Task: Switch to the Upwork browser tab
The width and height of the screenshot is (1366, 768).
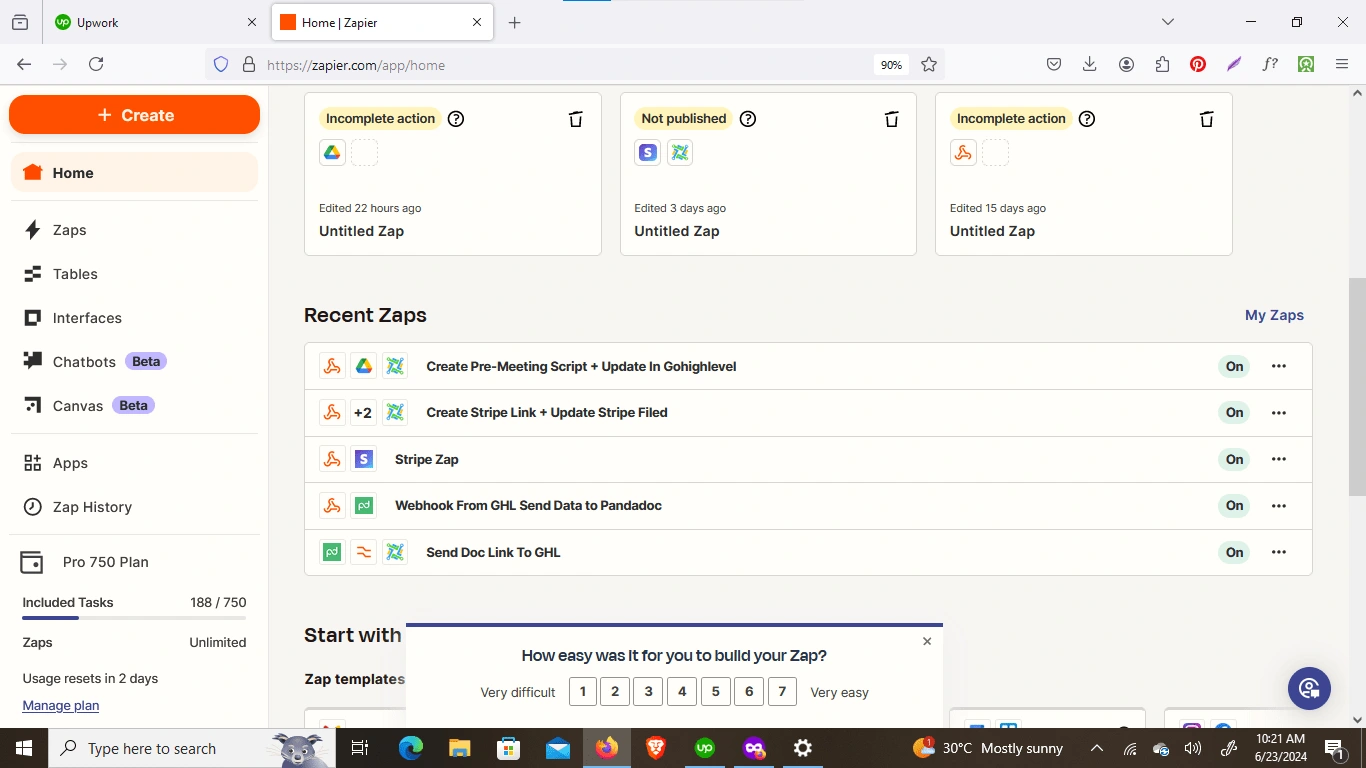Action: point(157,22)
